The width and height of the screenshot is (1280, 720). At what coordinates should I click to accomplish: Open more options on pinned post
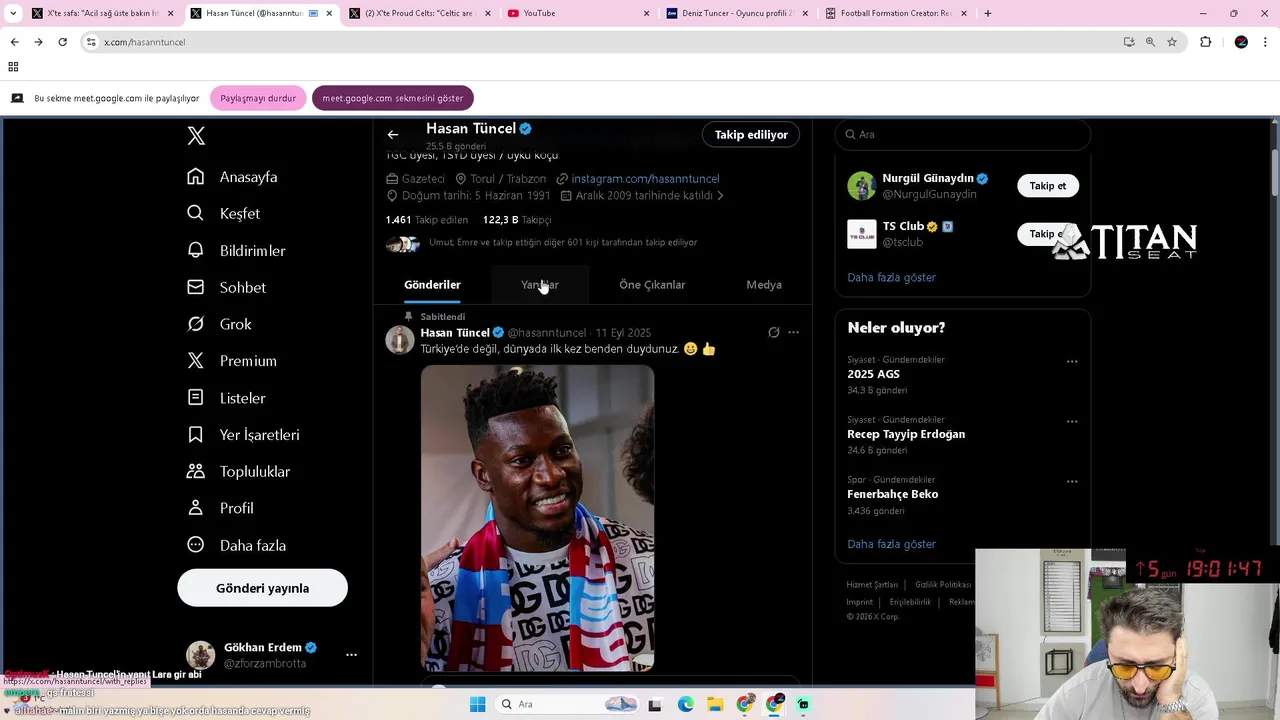point(793,332)
